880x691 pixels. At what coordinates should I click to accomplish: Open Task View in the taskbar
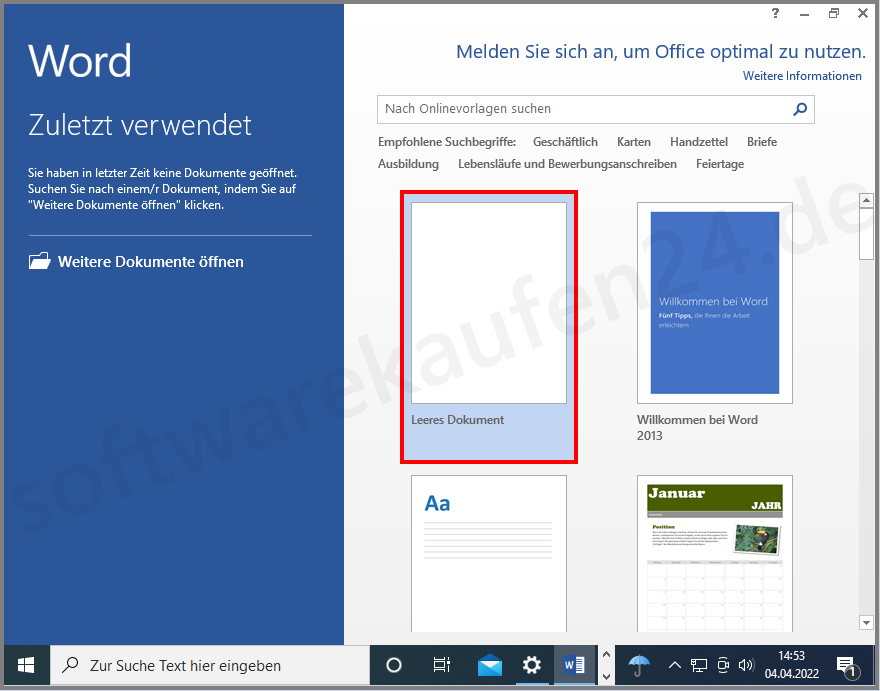[441, 665]
